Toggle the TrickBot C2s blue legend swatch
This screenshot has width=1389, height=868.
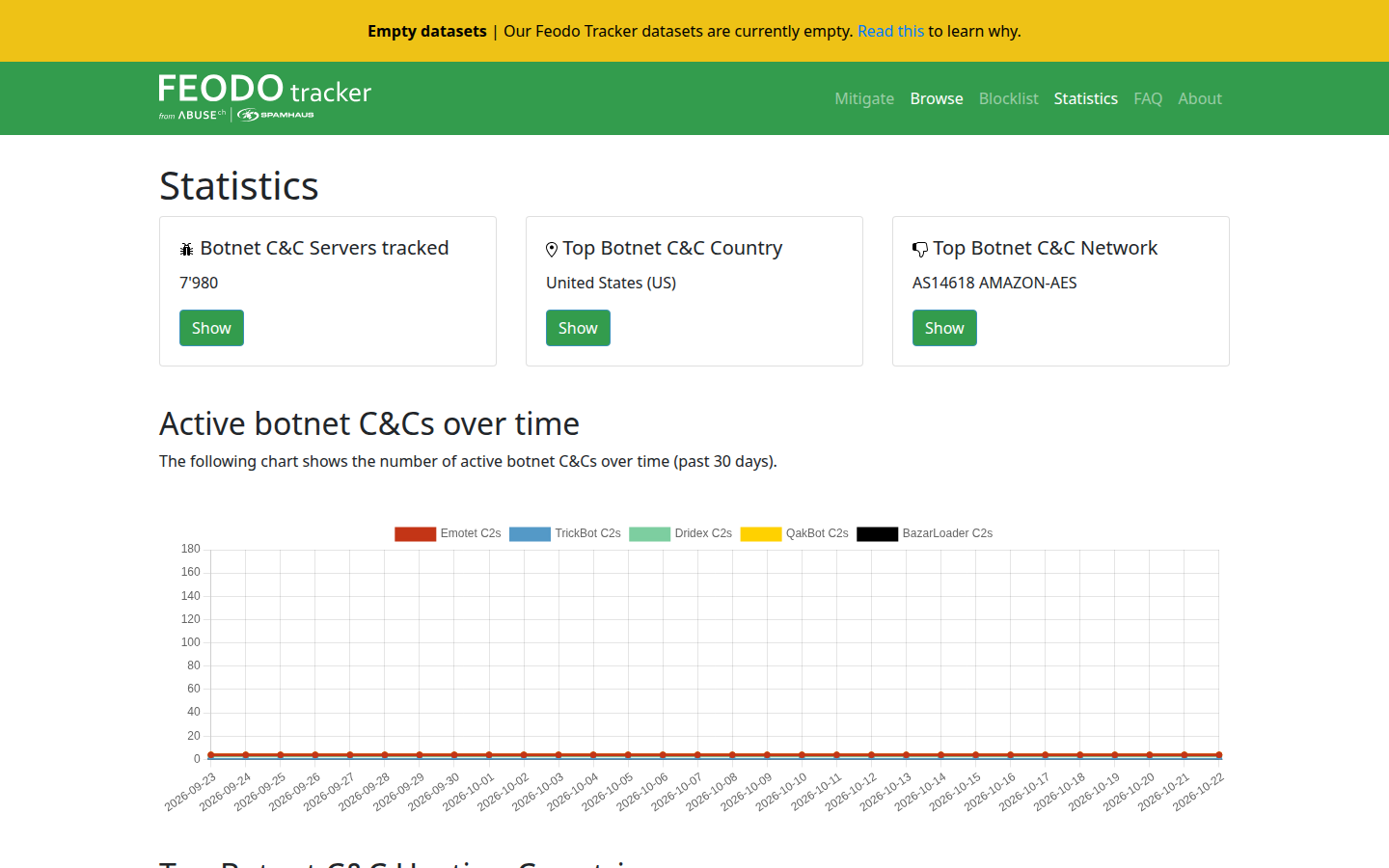coord(530,533)
